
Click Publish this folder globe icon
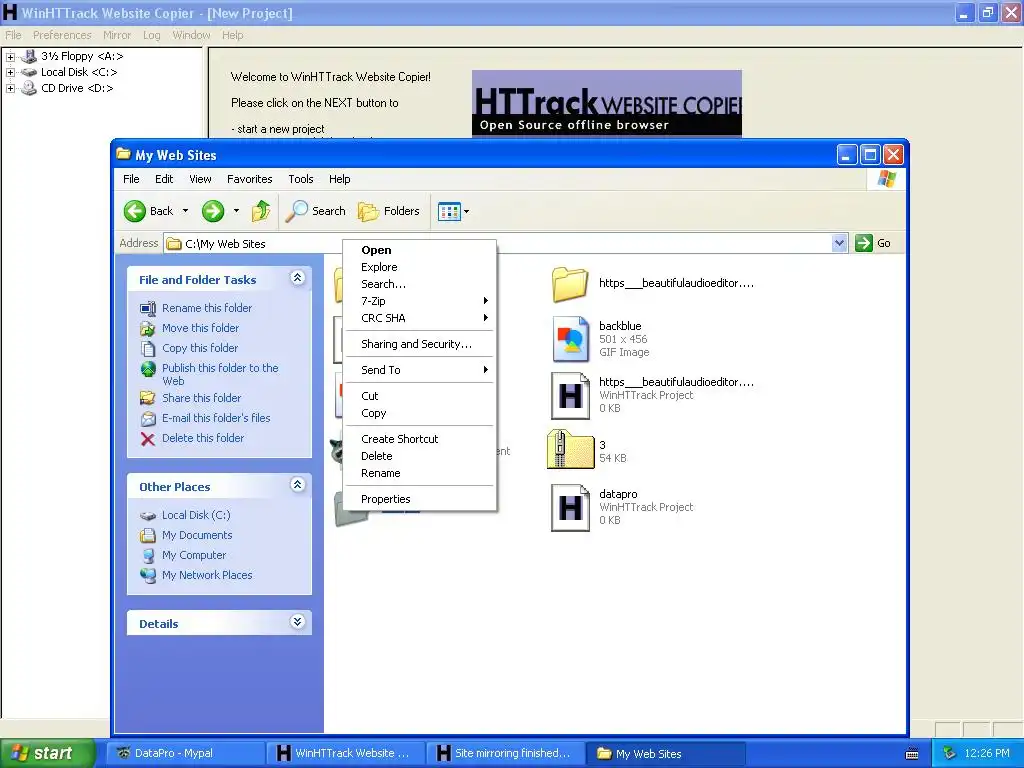coord(148,369)
